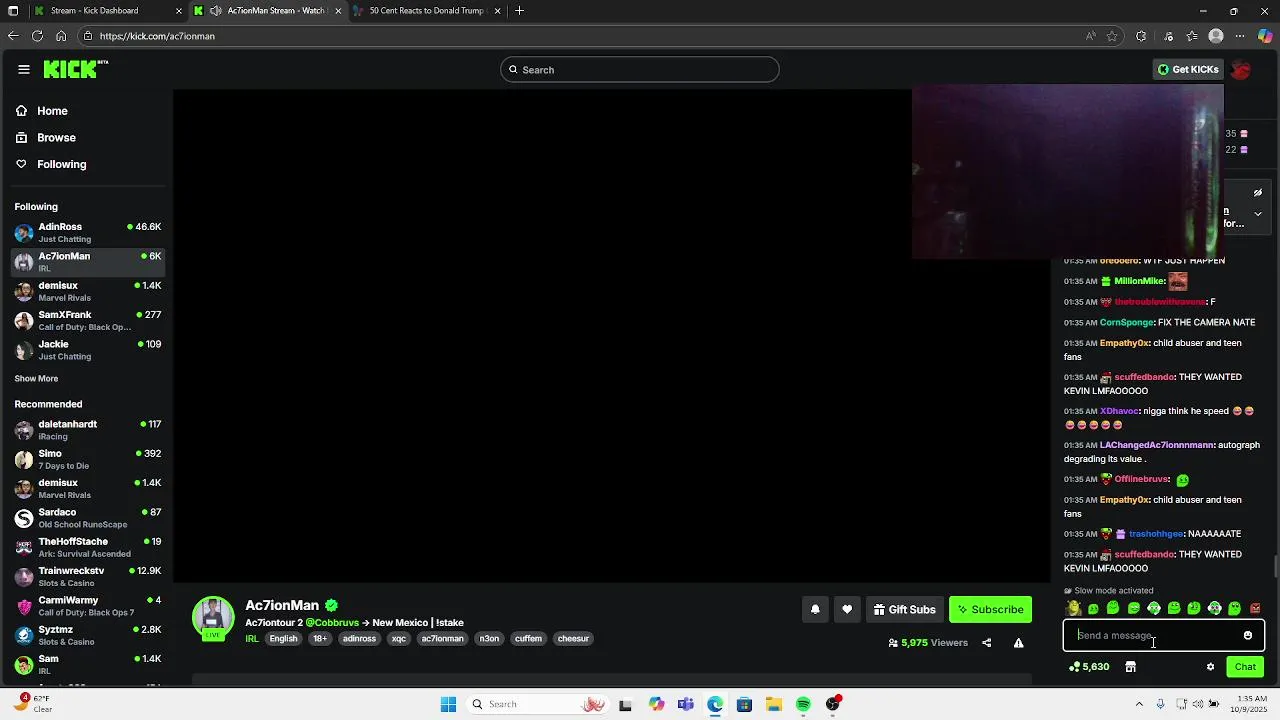Open browser extensions icon
Image resolution: width=1280 pixels, height=720 pixels.
tap(1141, 36)
